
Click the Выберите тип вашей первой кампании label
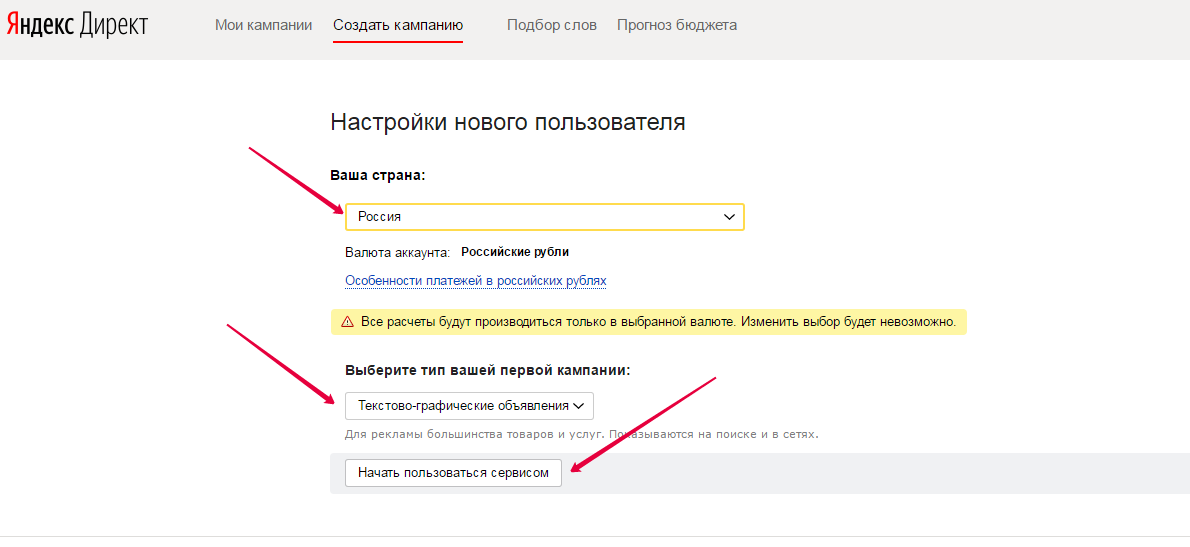click(x=488, y=371)
